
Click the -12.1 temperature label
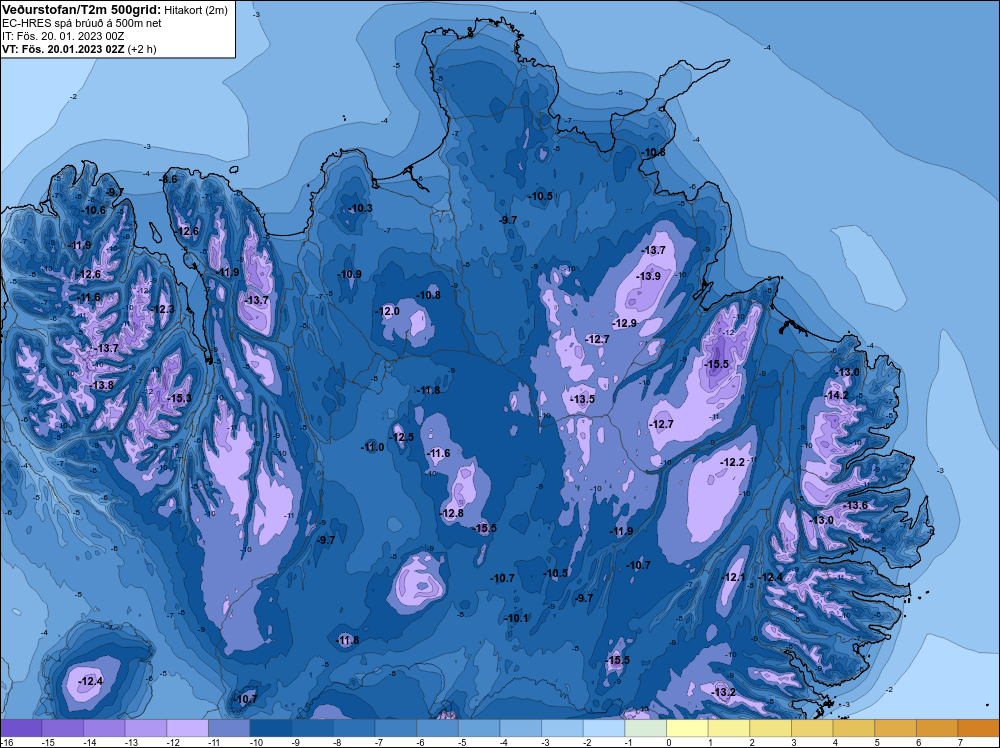tap(733, 577)
